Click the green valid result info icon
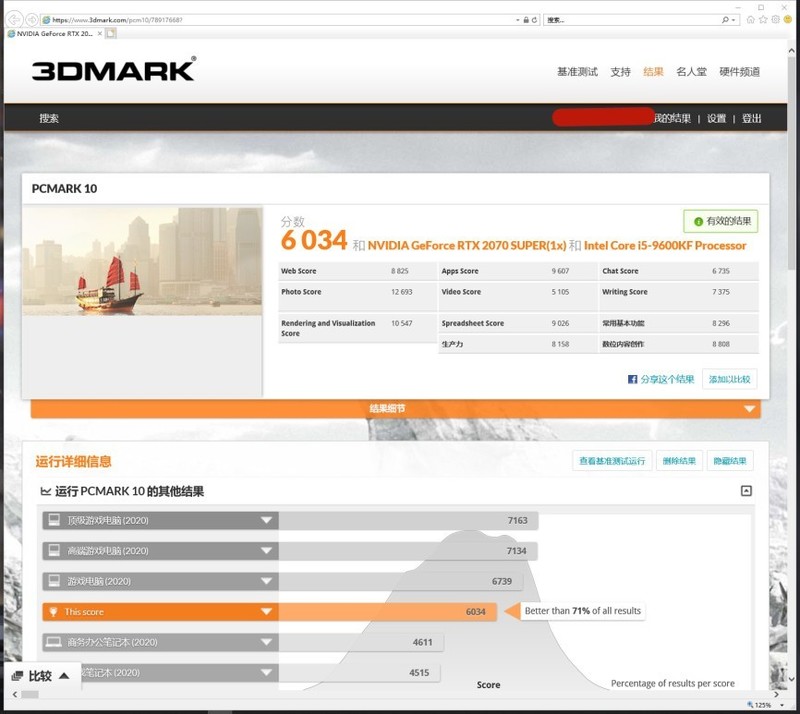 coord(698,221)
